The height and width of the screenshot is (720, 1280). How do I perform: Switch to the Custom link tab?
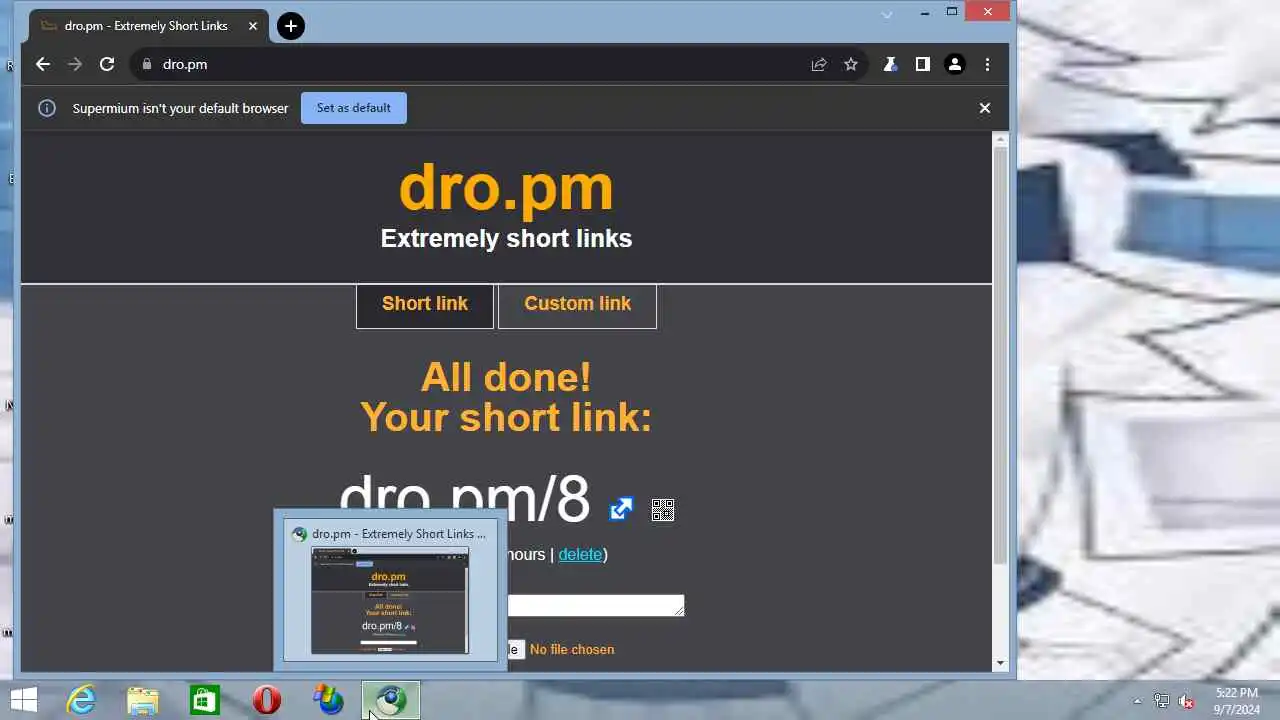[x=577, y=304]
